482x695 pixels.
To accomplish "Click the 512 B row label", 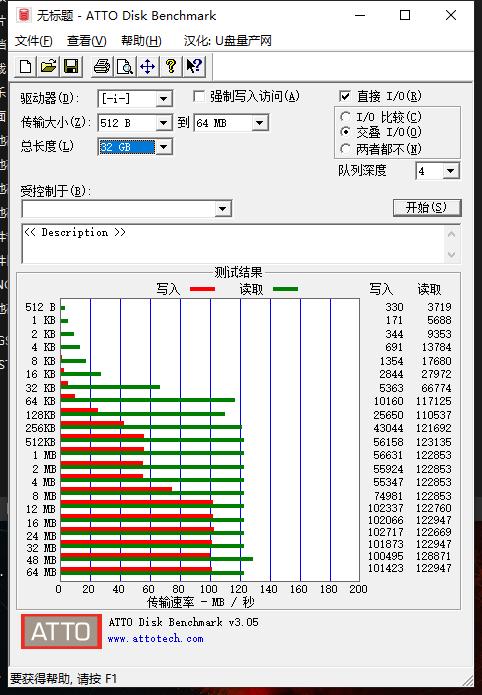I will click(40, 307).
